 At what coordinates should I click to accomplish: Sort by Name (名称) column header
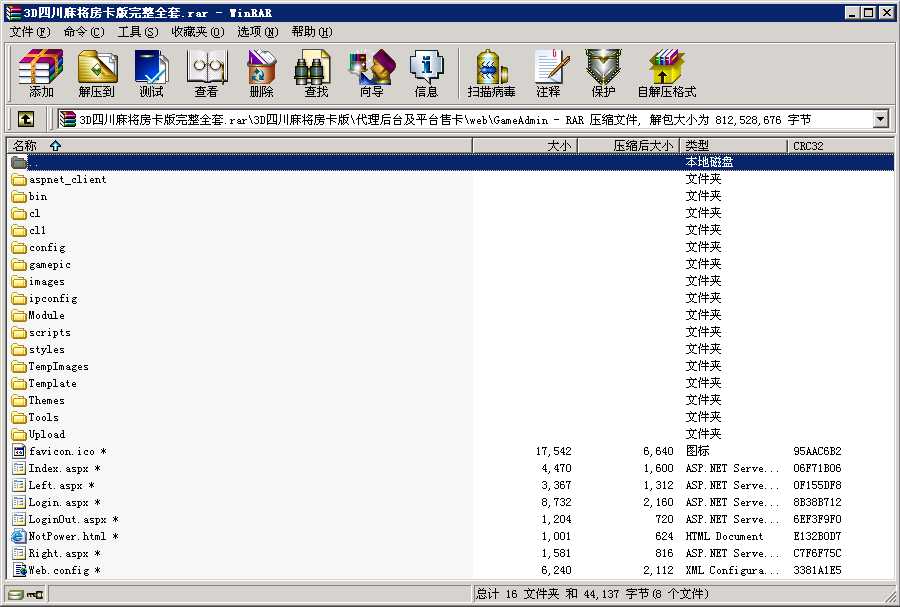239,146
